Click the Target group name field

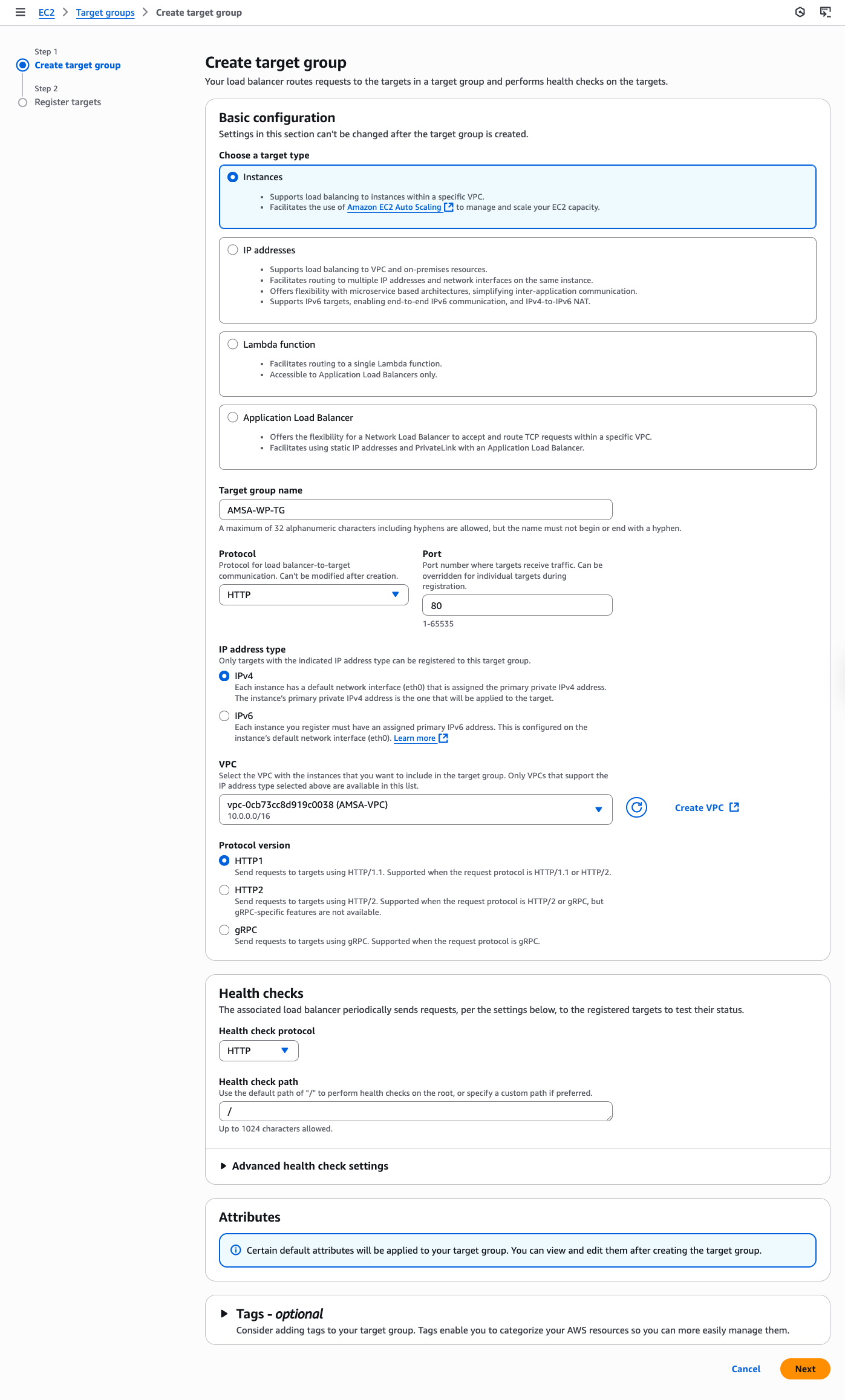click(415, 510)
